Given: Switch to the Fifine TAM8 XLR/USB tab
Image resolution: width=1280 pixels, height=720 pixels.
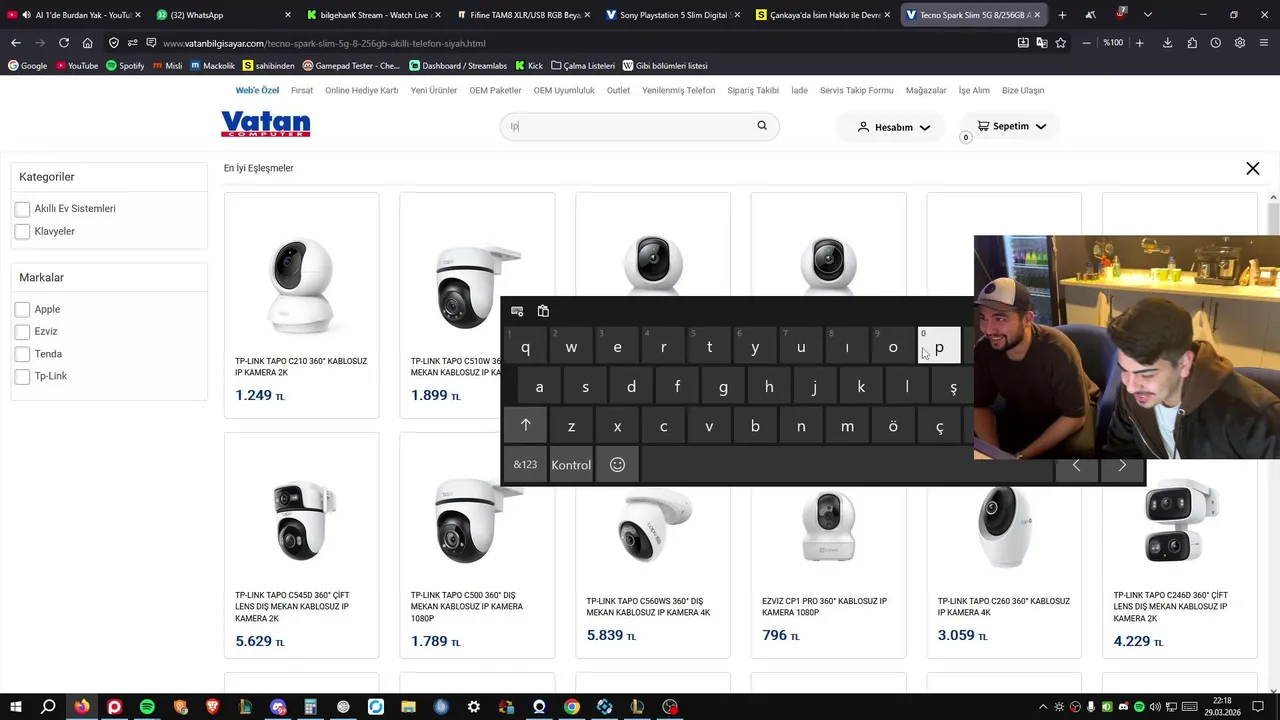Looking at the screenshot, I should pyautogui.click(x=522, y=15).
